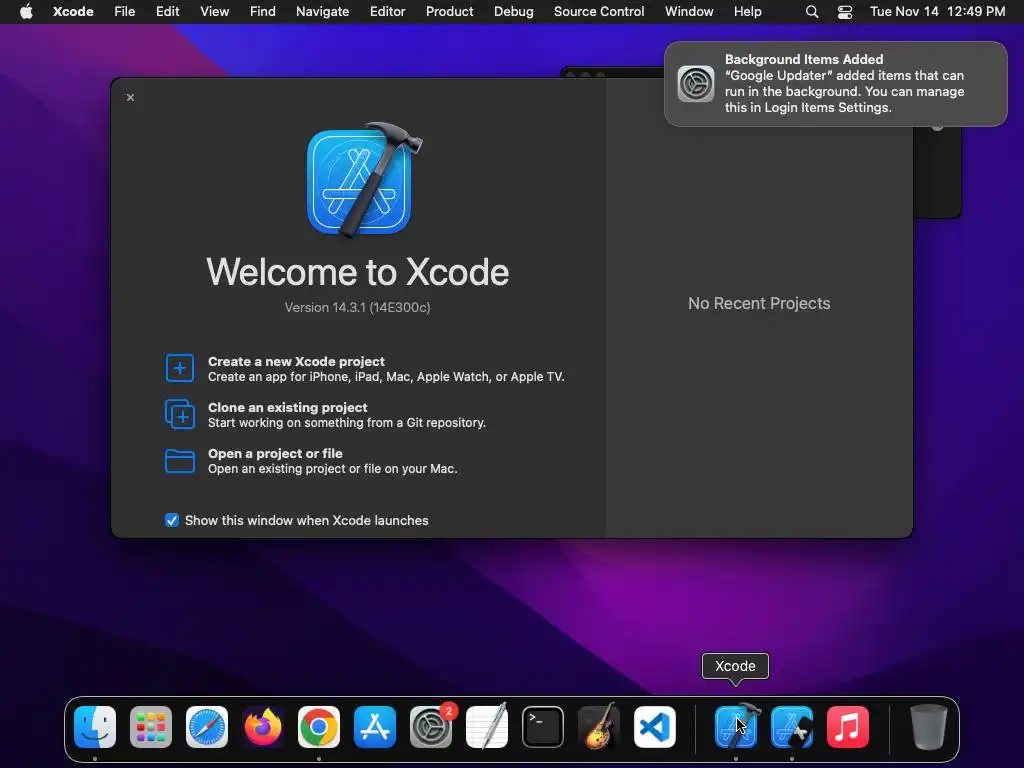Select Create a new Xcode project
The width and height of the screenshot is (1024, 768).
pyautogui.click(x=365, y=368)
